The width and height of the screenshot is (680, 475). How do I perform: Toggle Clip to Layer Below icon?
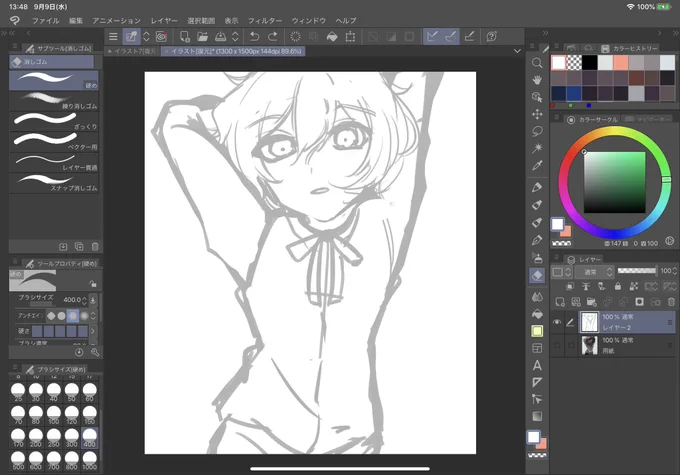[x=570, y=286]
